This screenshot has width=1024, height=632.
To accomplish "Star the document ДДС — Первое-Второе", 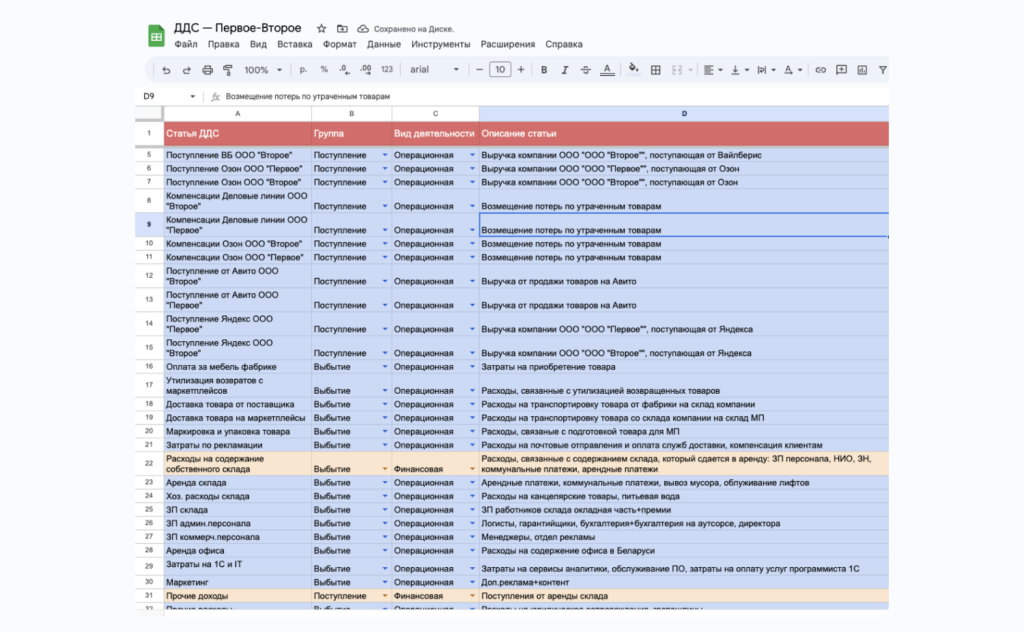I will [x=321, y=29].
